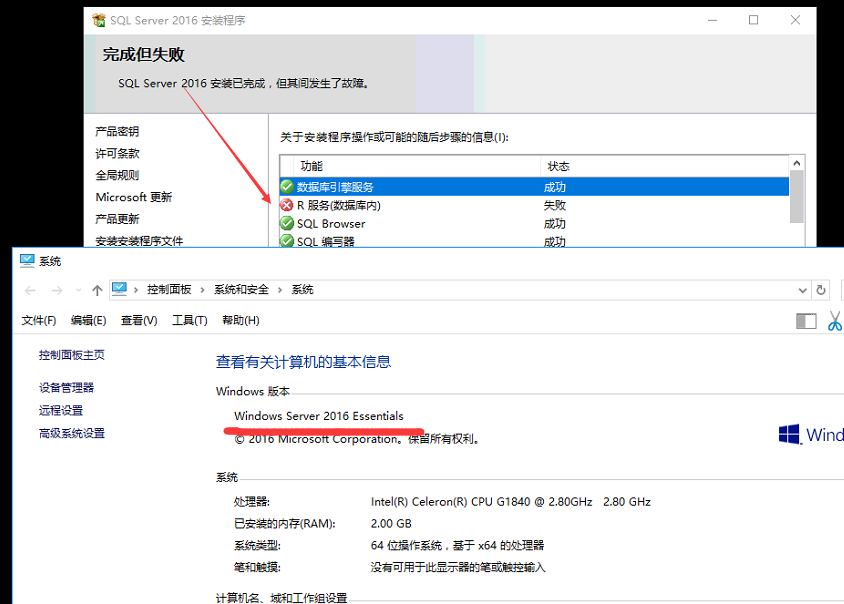Open the 查看(V) menu
Viewport: 844px width, 604px height.
point(139,320)
